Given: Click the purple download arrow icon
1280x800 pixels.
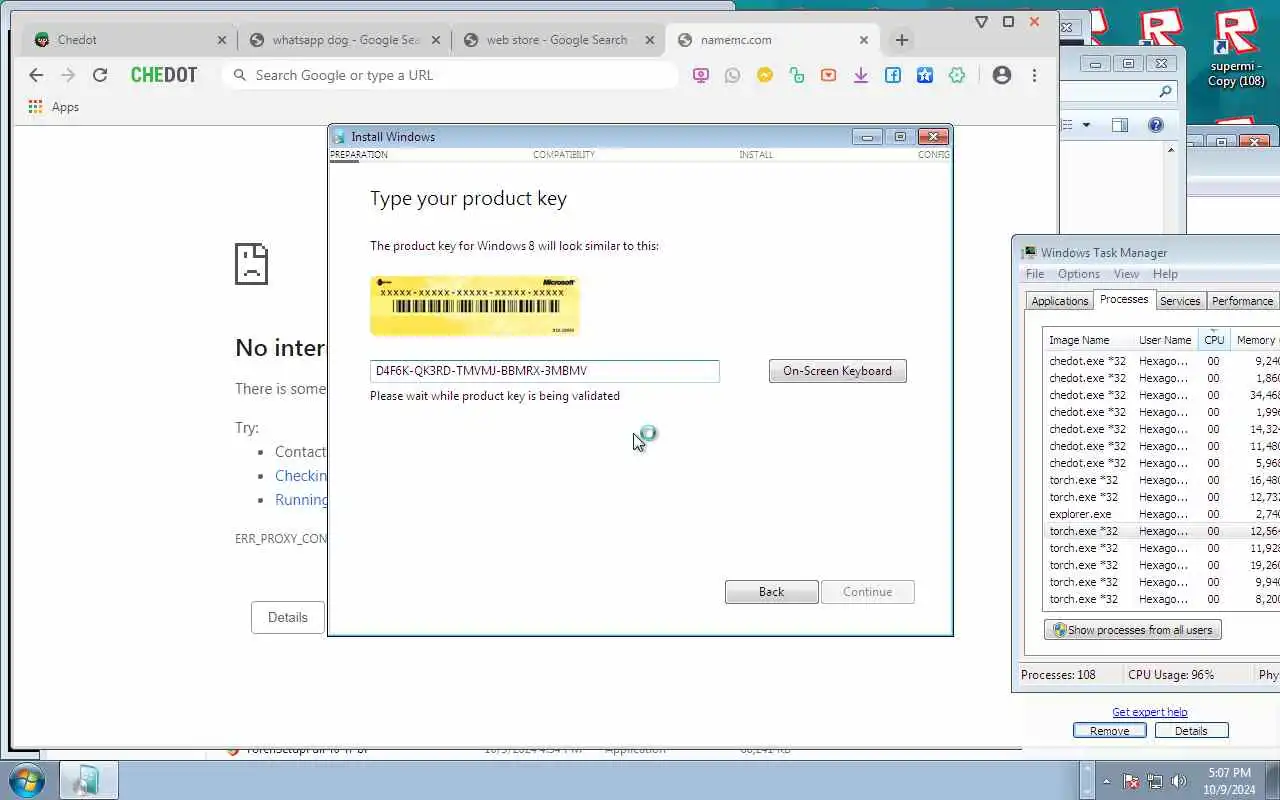Looking at the screenshot, I should [x=861, y=75].
